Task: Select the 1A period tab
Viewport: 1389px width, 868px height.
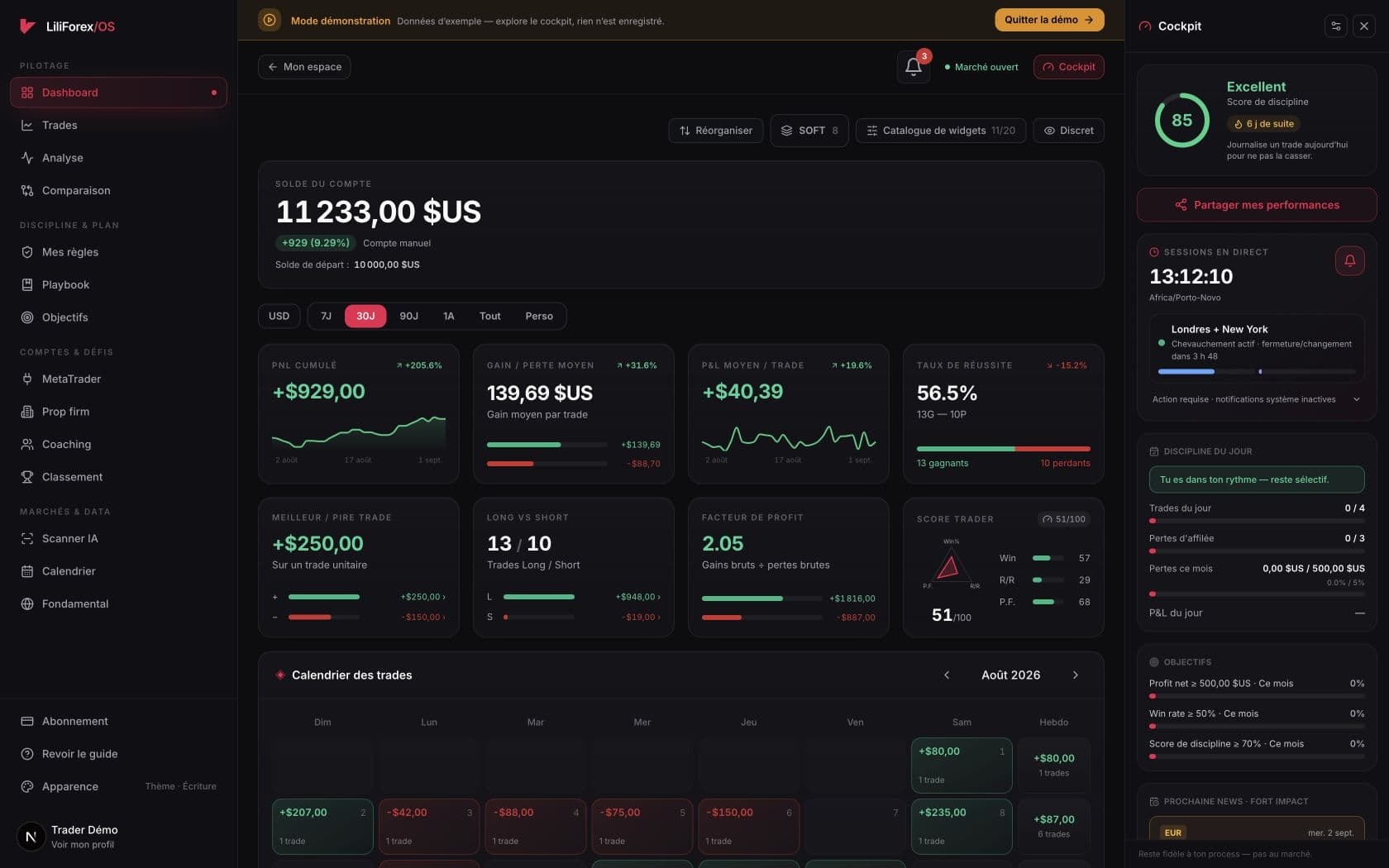Action: (448, 316)
